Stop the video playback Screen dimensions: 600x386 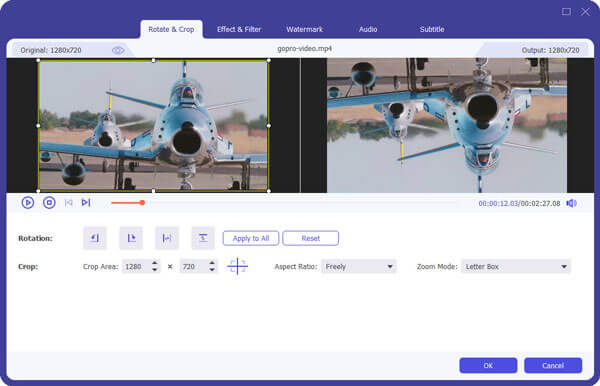(x=49, y=203)
